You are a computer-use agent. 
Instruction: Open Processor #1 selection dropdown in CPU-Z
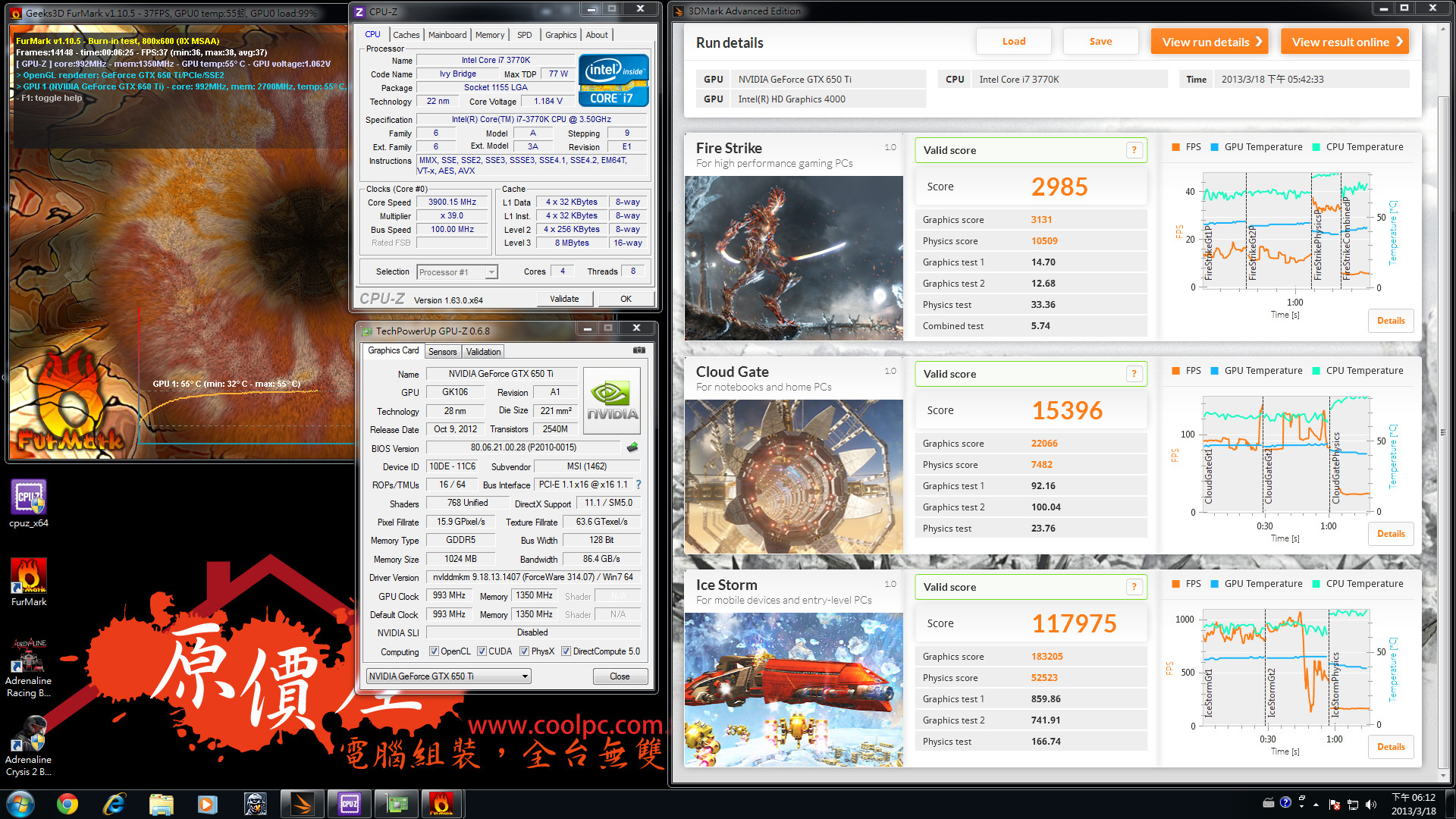click(457, 272)
